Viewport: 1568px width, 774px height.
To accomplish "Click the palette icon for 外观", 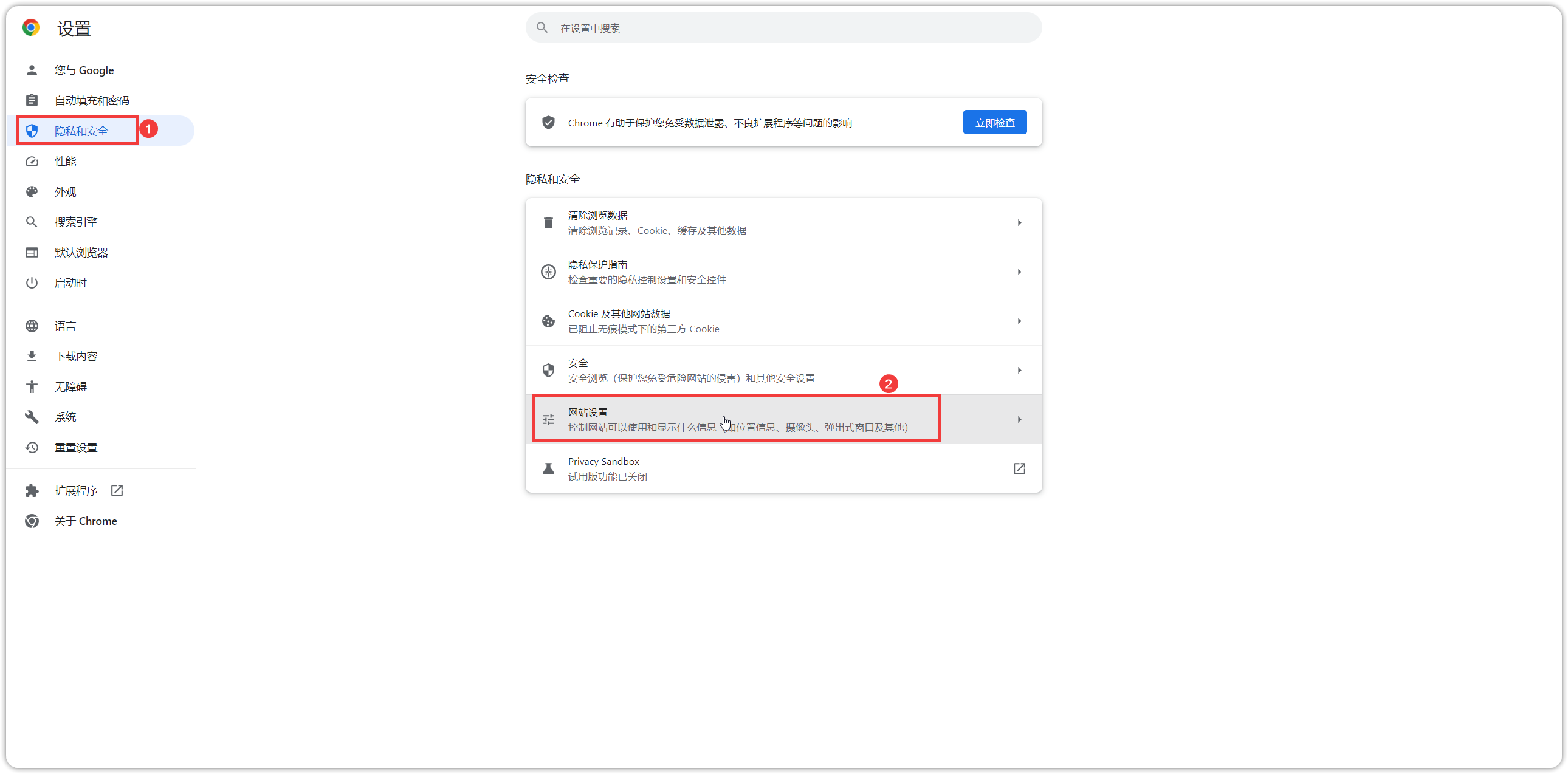I will pos(32,191).
